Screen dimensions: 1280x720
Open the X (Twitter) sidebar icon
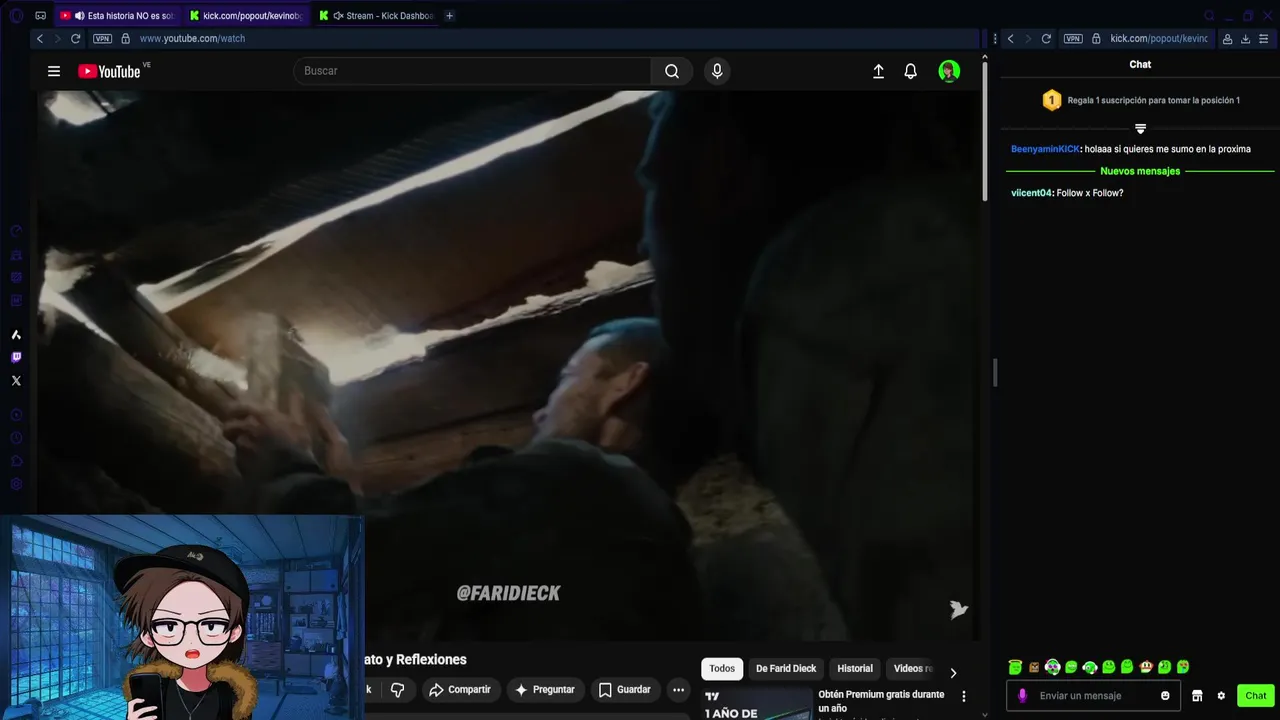click(16, 380)
